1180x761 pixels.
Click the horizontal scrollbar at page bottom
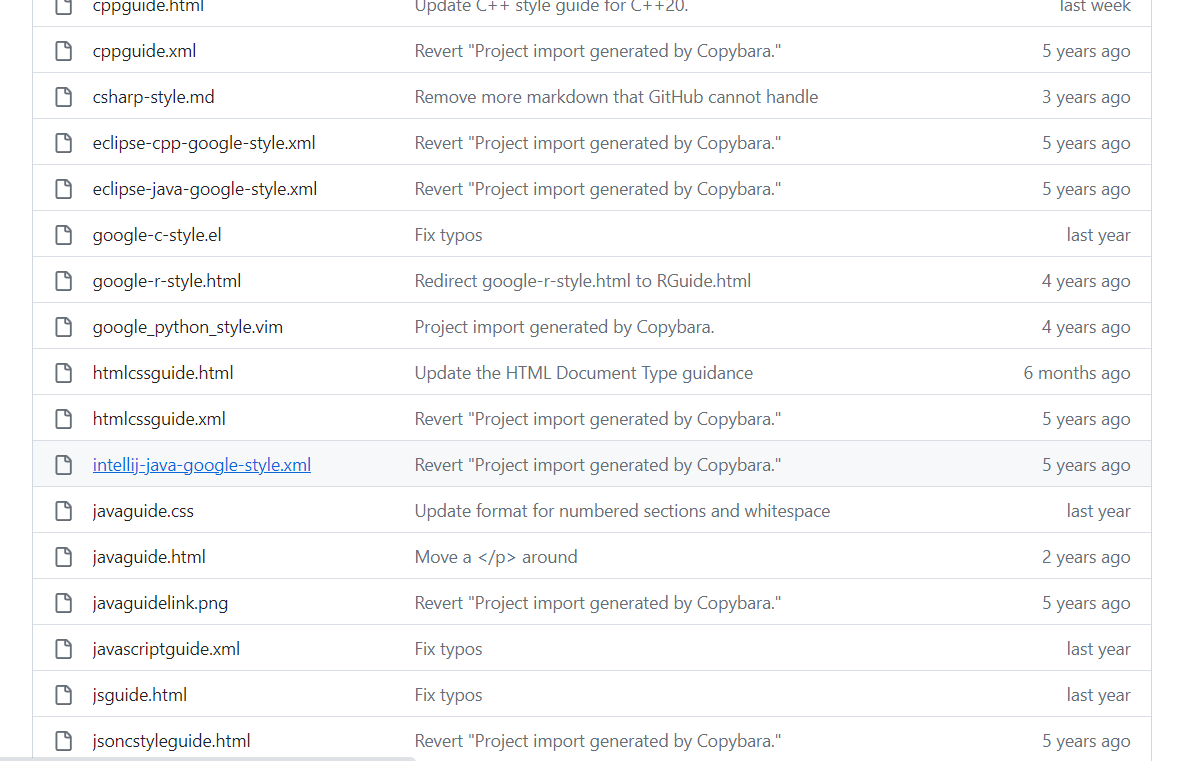[x=208, y=758]
